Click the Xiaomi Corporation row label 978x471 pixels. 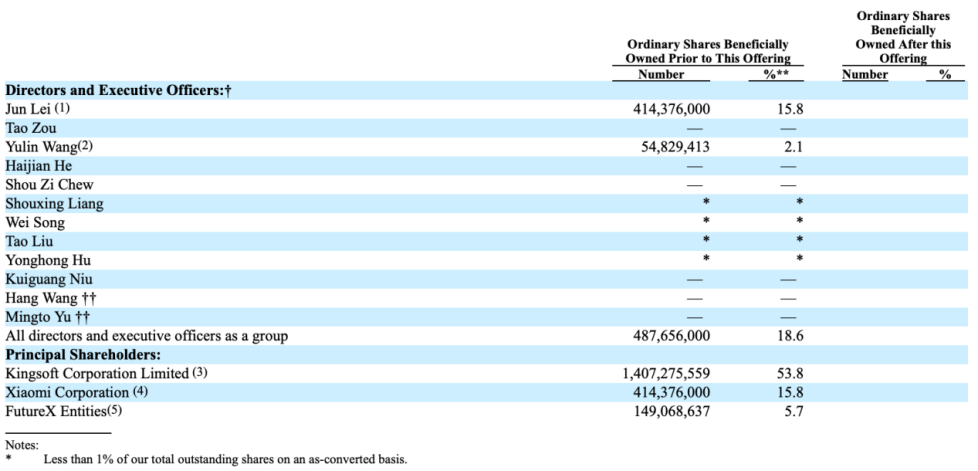(77, 392)
